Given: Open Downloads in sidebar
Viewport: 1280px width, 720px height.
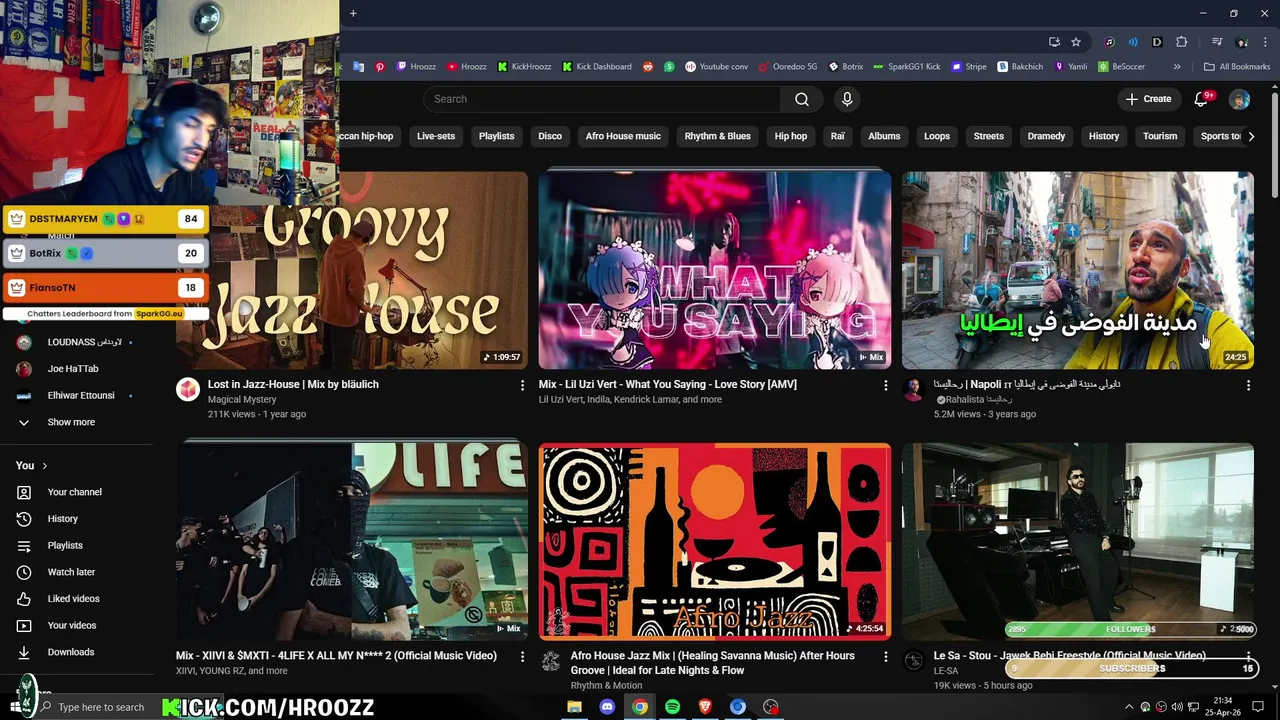Looking at the screenshot, I should click(71, 652).
